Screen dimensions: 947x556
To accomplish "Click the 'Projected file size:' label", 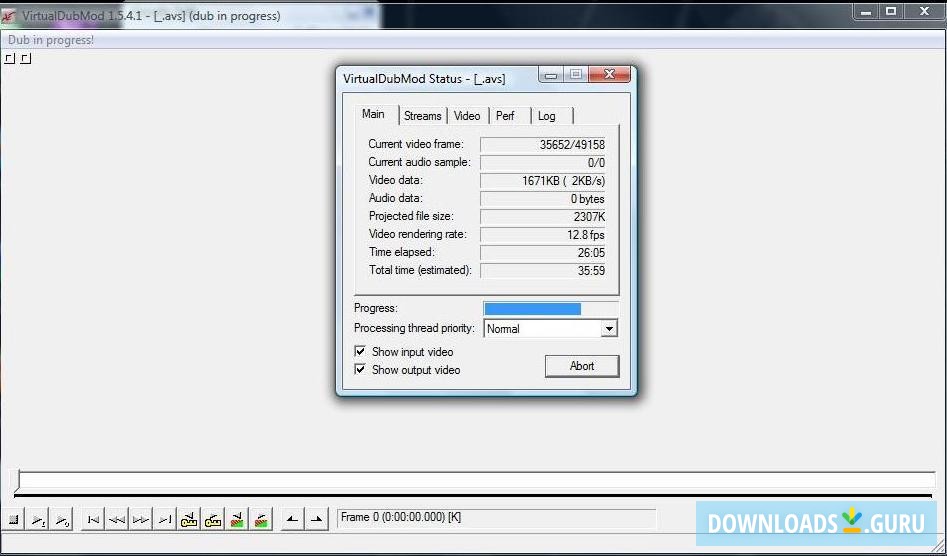I will point(411,216).
